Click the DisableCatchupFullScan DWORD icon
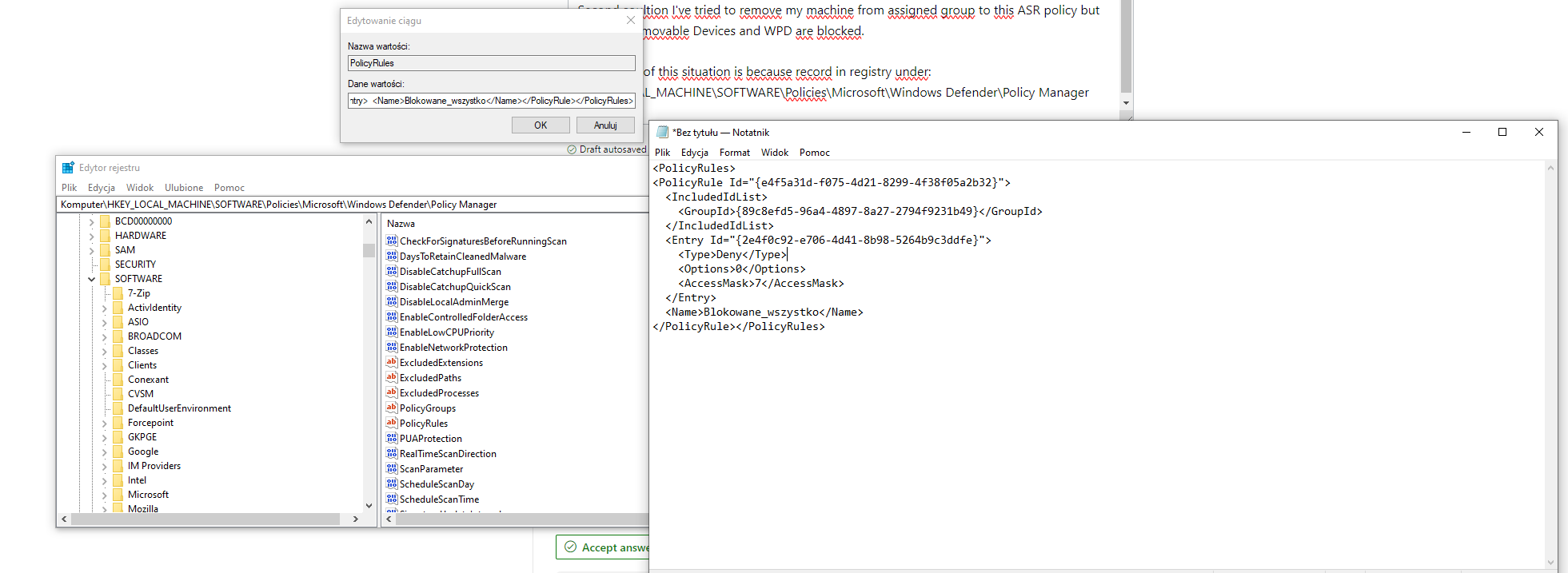Viewport: 1568px width, 573px height. [392, 271]
